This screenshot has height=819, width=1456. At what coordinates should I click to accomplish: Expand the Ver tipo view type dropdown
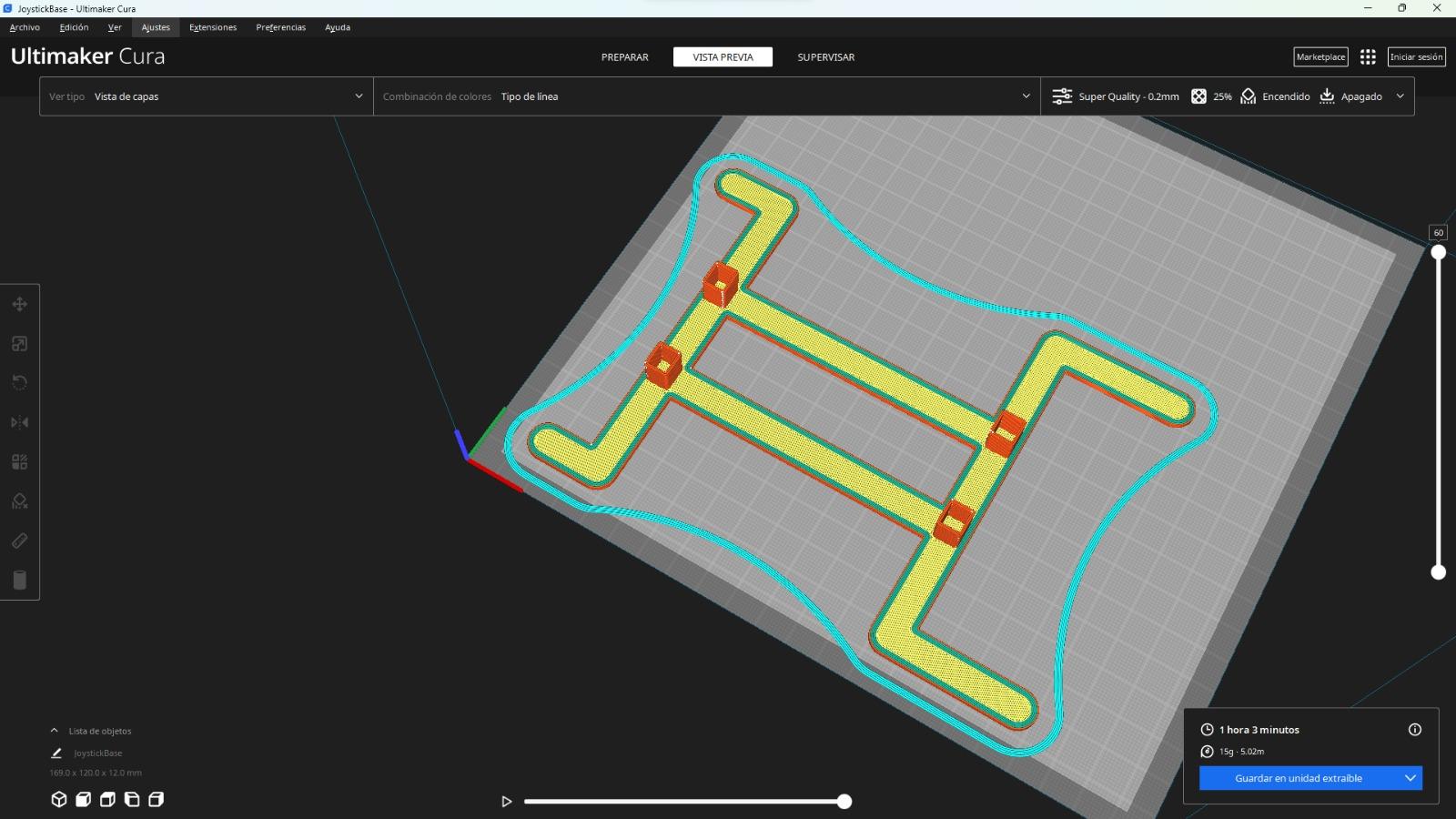[207, 96]
